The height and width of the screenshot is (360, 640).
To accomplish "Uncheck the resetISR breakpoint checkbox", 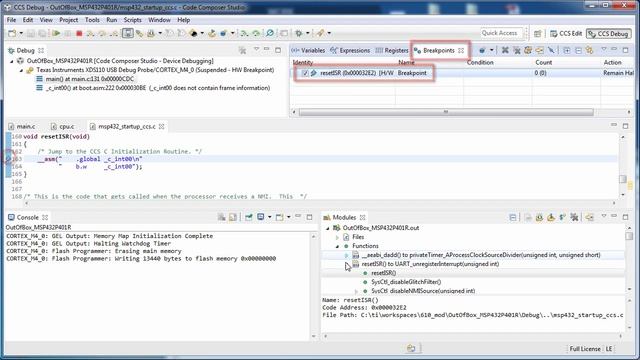I will tap(305, 73).
